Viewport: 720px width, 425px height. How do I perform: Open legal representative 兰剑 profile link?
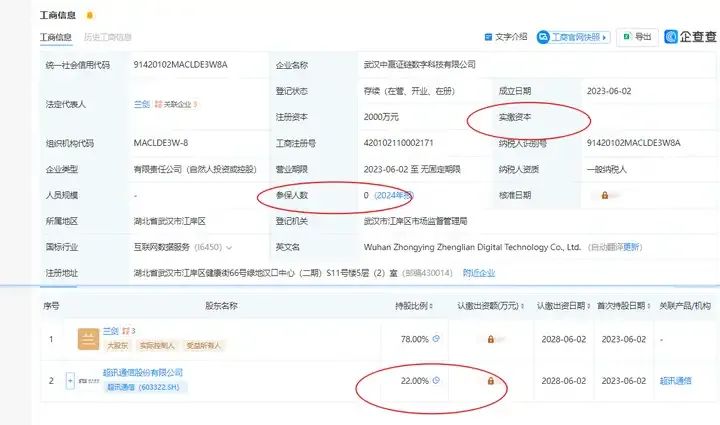point(142,104)
